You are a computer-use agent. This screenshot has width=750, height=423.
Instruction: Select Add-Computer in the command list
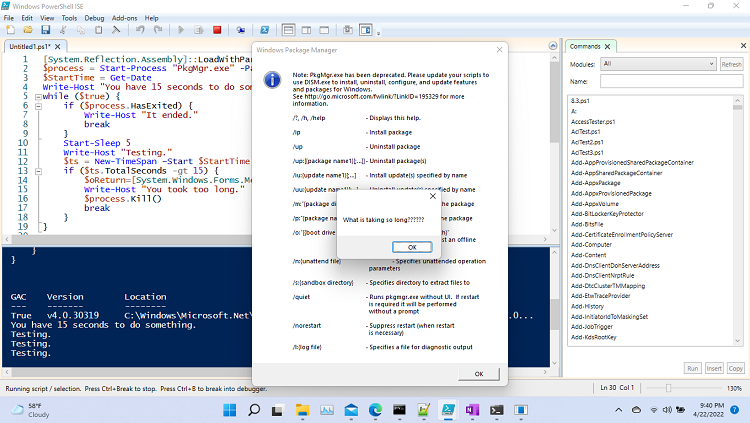tap(591, 245)
